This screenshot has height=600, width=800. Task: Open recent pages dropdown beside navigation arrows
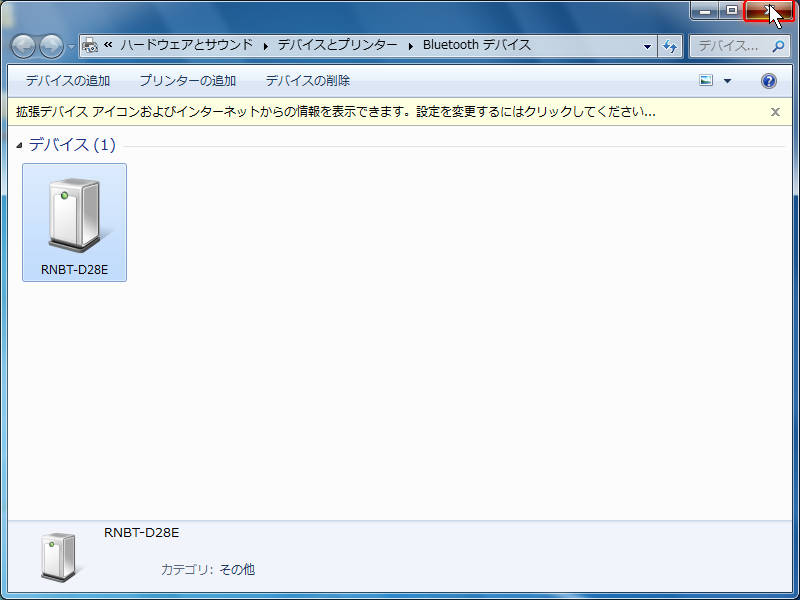(71, 47)
